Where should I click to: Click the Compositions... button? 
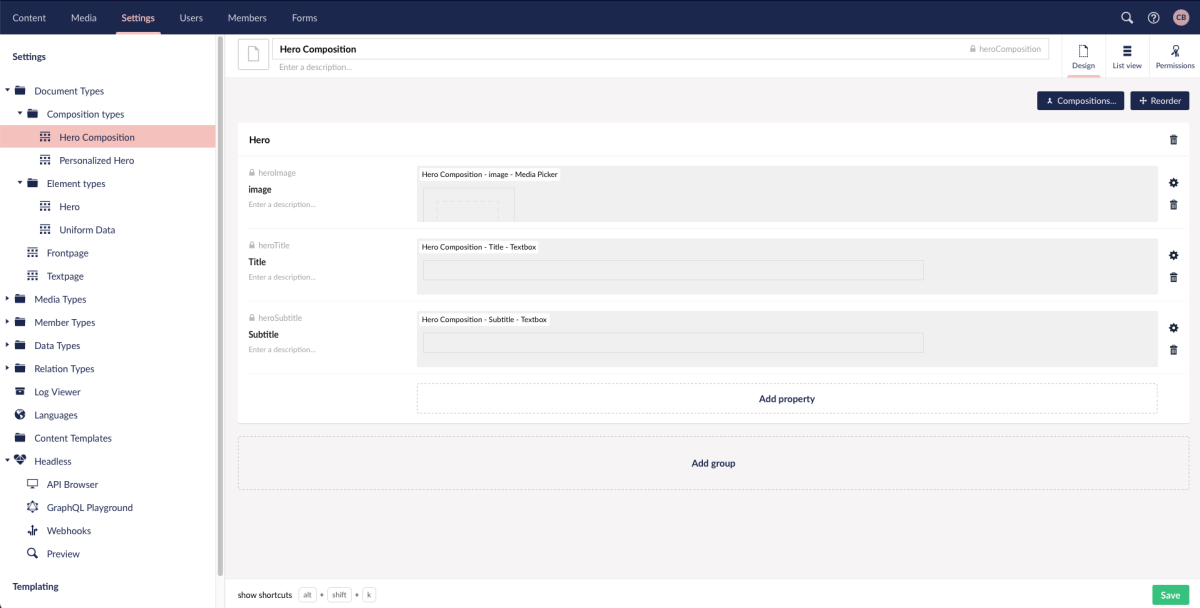(1081, 101)
